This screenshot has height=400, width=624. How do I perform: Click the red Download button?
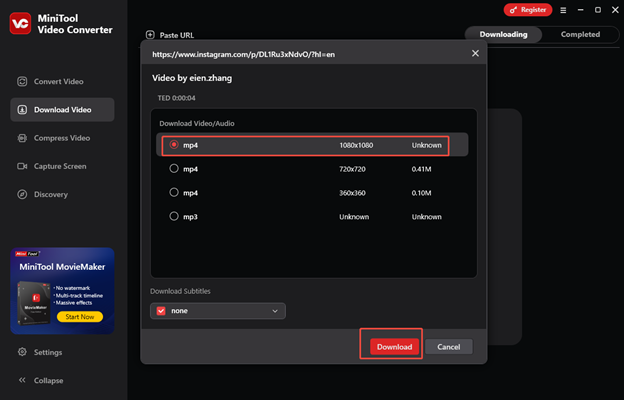pos(394,347)
